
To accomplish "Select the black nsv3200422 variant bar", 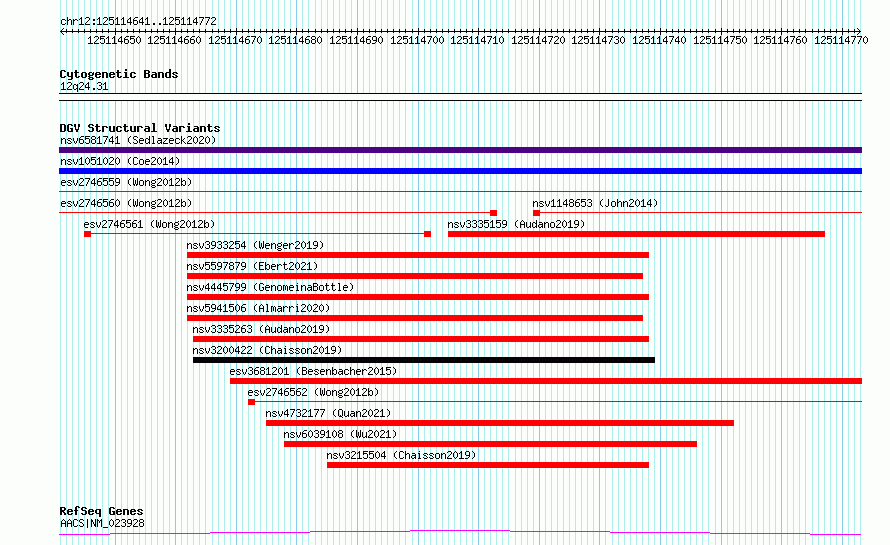I will click(x=424, y=360).
